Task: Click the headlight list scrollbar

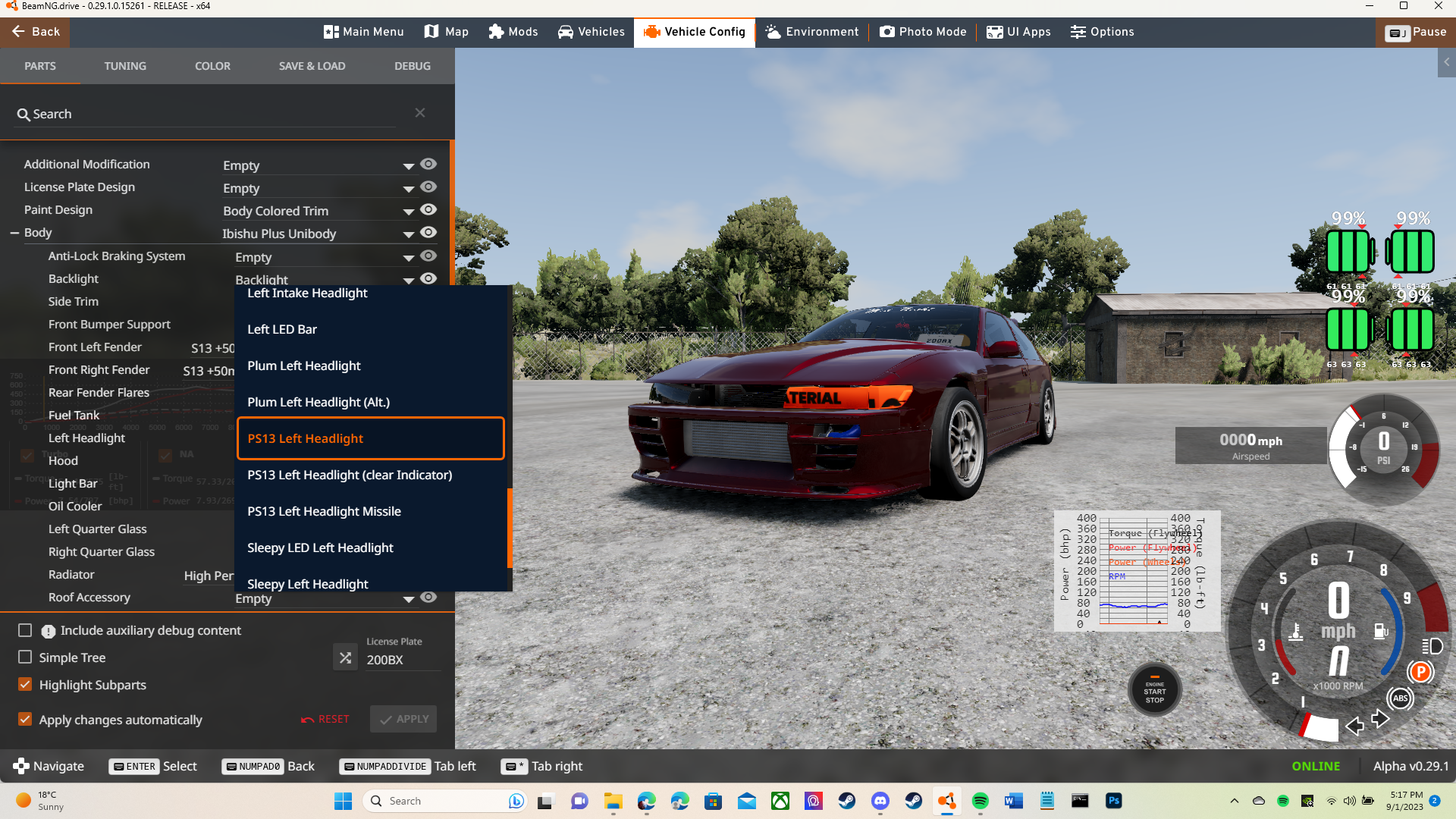Action: click(x=510, y=528)
